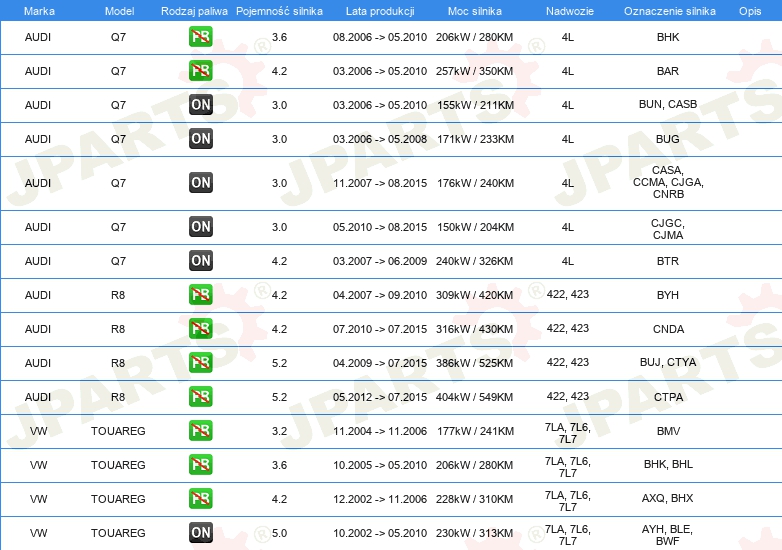The height and width of the screenshot is (550, 782).
Task: Click power value 228kW / 310KM
Action: 474,499
